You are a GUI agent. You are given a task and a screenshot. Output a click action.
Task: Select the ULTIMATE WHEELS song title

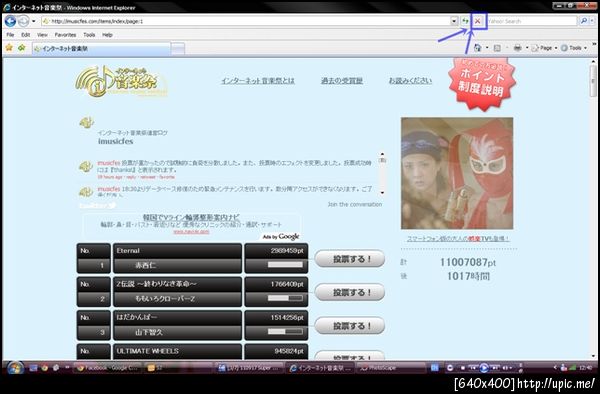(148, 351)
